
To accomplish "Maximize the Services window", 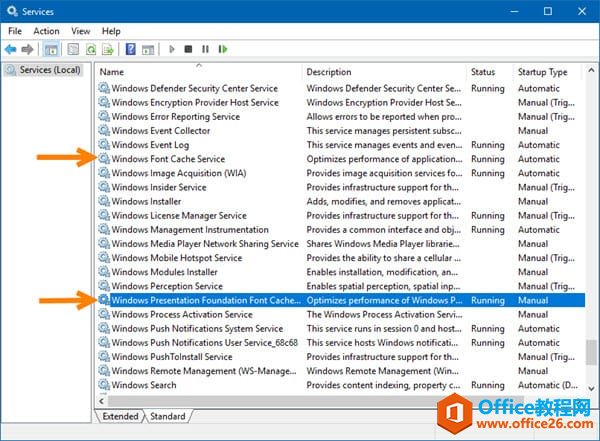I will point(548,11).
